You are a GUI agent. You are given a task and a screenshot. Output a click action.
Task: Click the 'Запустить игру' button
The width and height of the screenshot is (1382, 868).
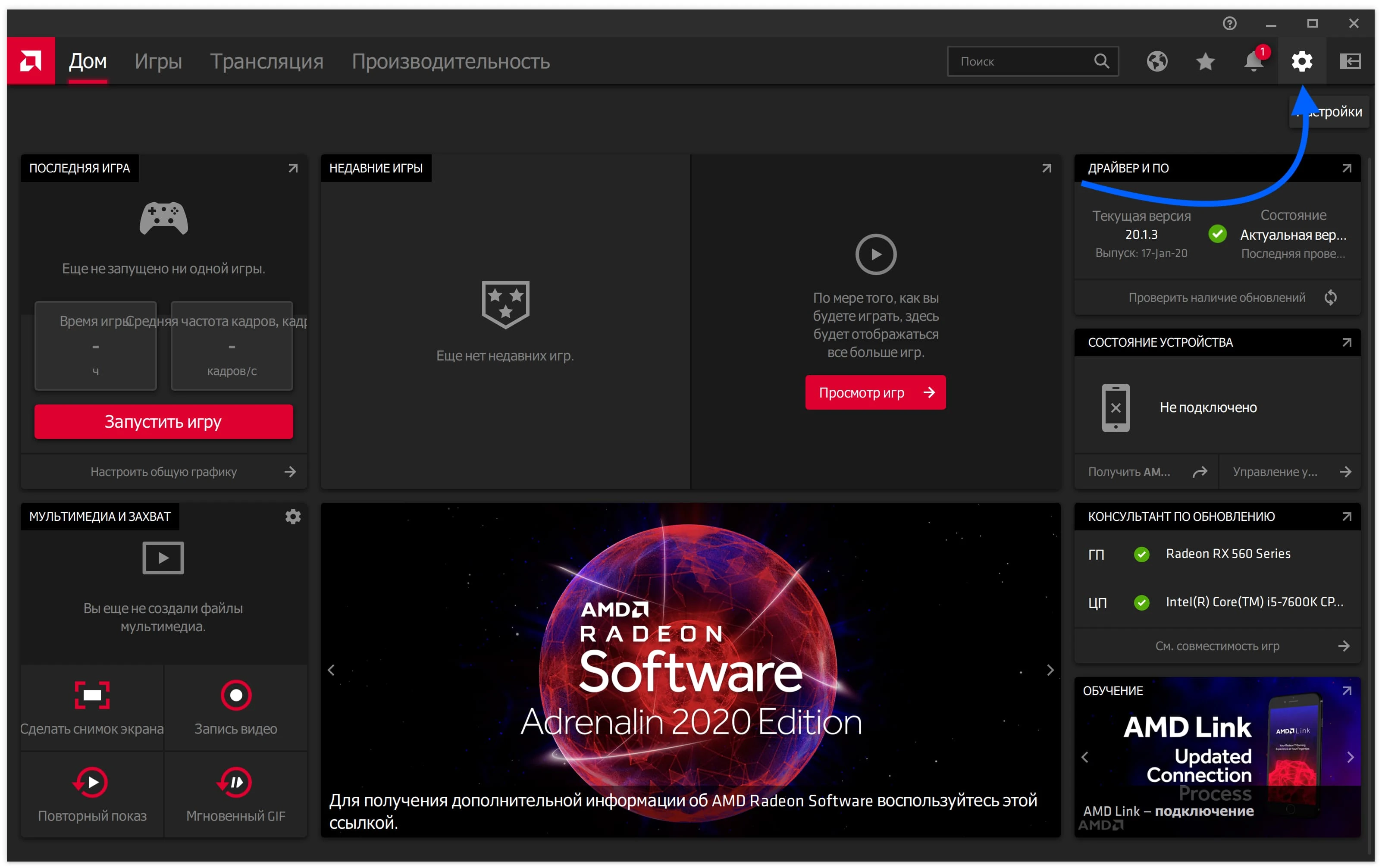click(x=163, y=421)
